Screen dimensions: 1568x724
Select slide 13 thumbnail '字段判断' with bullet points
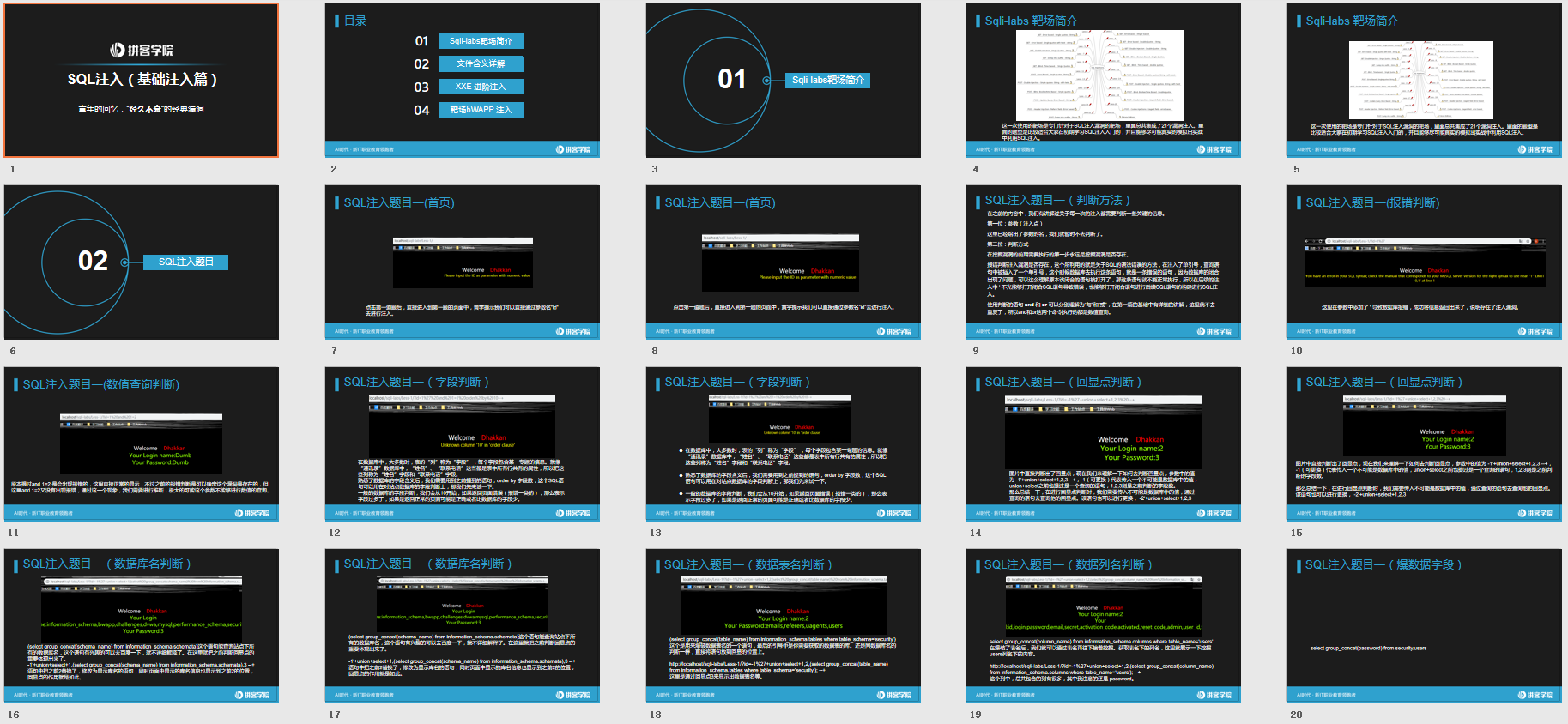coord(784,444)
